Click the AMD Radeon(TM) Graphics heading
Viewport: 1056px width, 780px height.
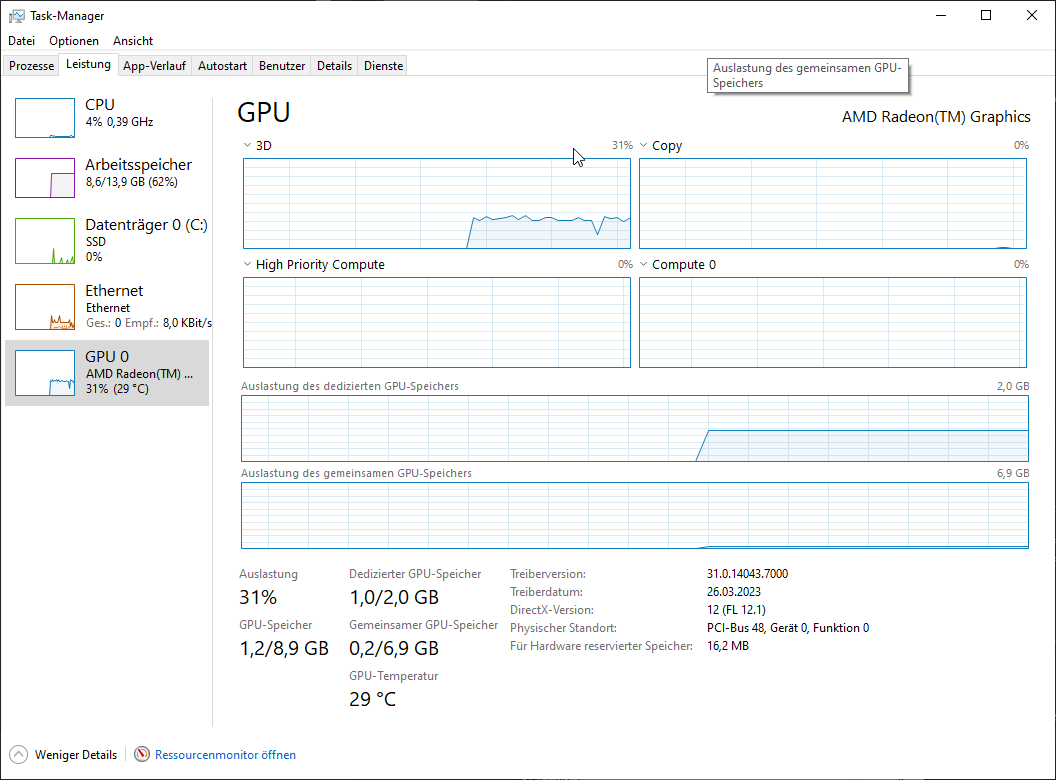click(x=936, y=117)
